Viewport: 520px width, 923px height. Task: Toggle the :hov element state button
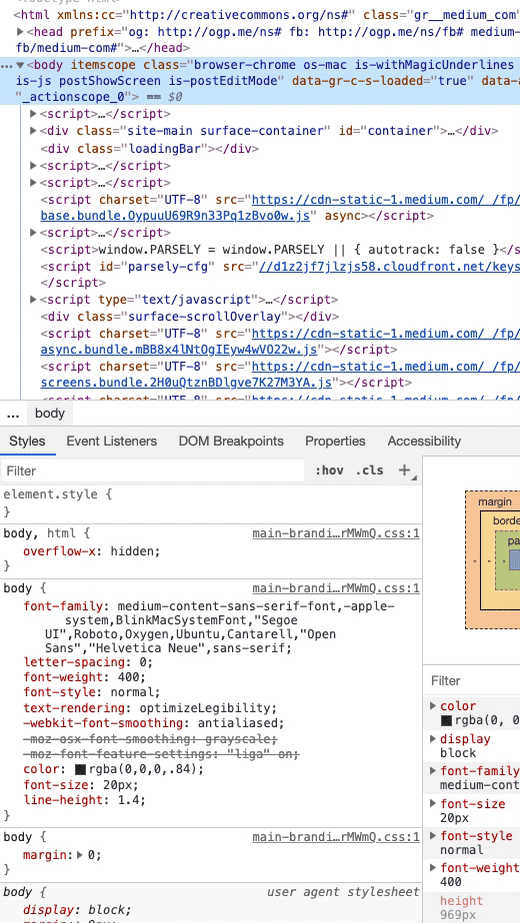click(329, 470)
